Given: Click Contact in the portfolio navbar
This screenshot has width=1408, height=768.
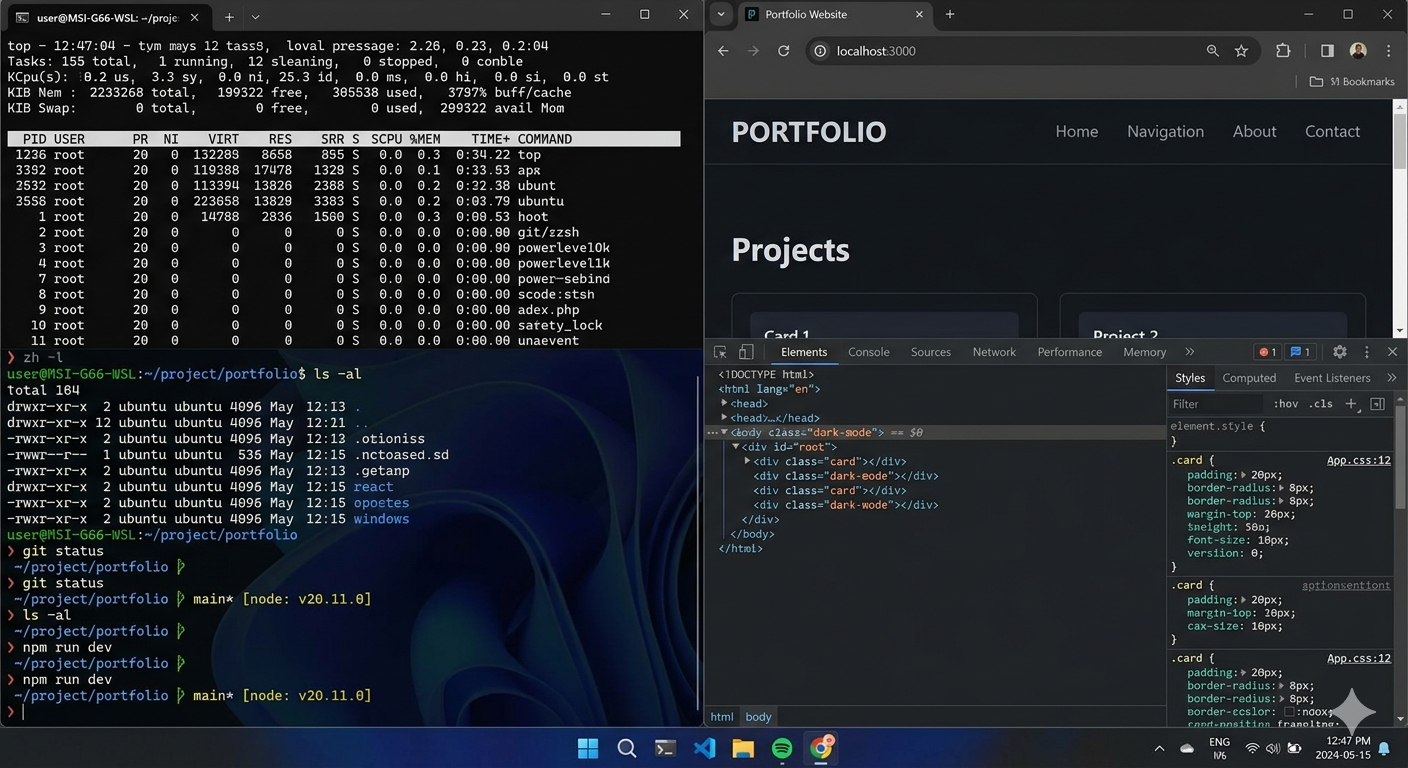Looking at the screenshot, I should (x=1332, y=131).
